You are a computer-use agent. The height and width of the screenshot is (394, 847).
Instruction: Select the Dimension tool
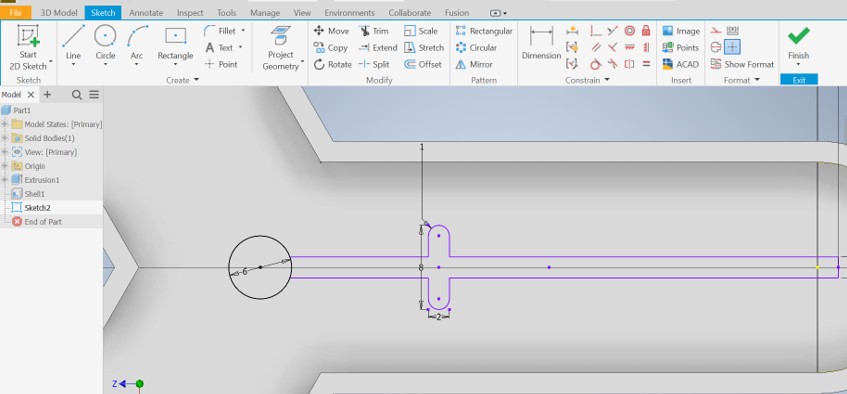coord(541,42)
